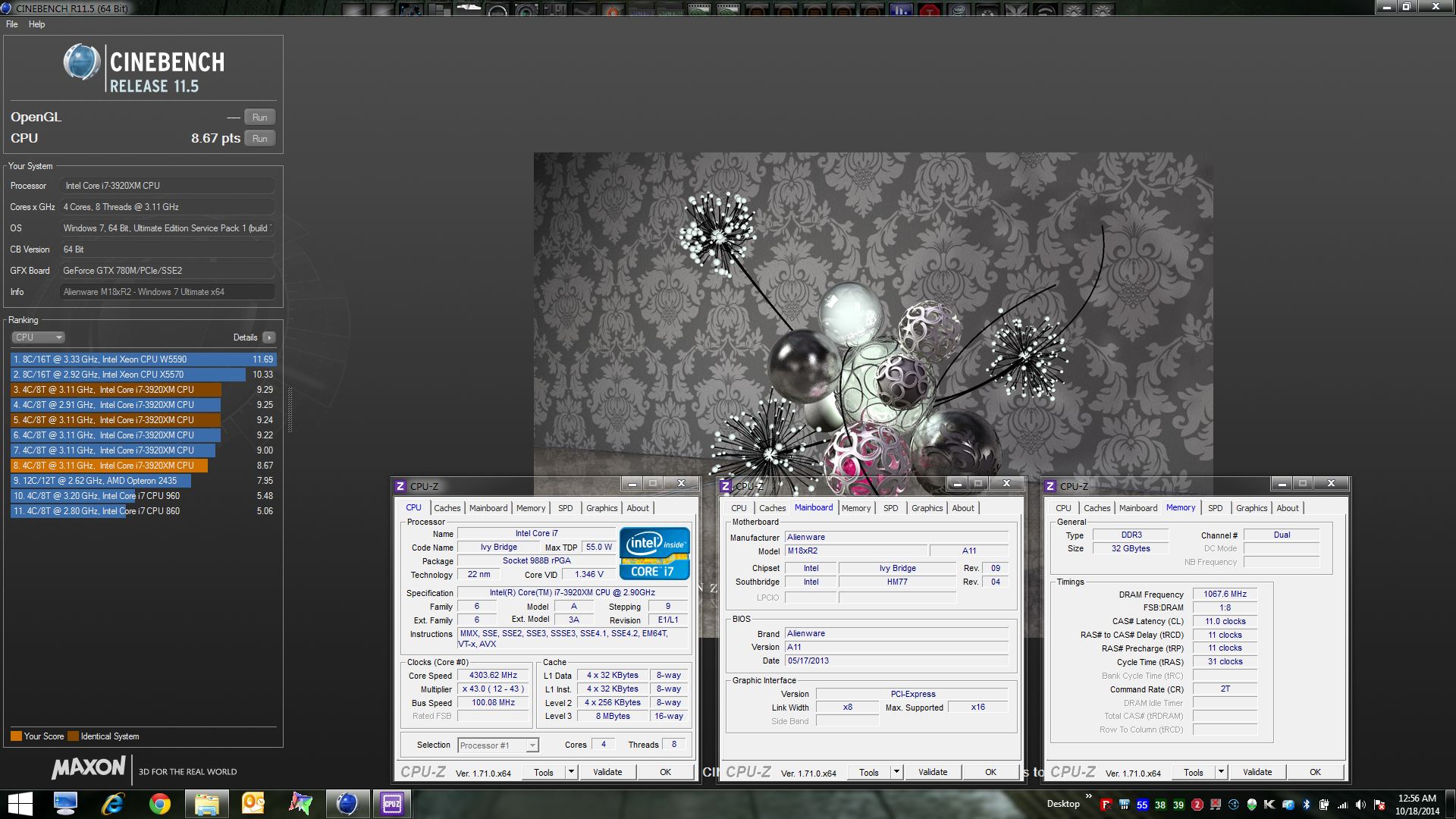The height and width of the screenshot is (819, 1456).
Task: Click the colorful arrow taskbar icon
Action: point(300,804)
